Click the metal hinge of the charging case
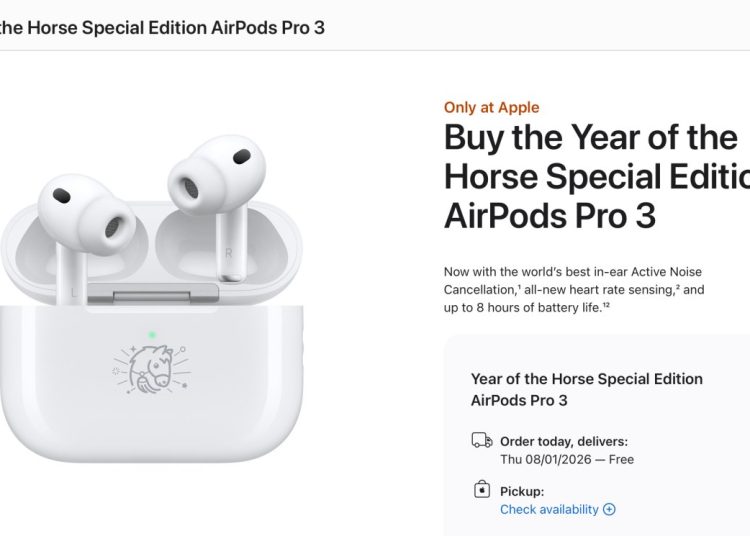Image resolution: width=750 pixels, height=536 pixels. [x=150, y=293]
